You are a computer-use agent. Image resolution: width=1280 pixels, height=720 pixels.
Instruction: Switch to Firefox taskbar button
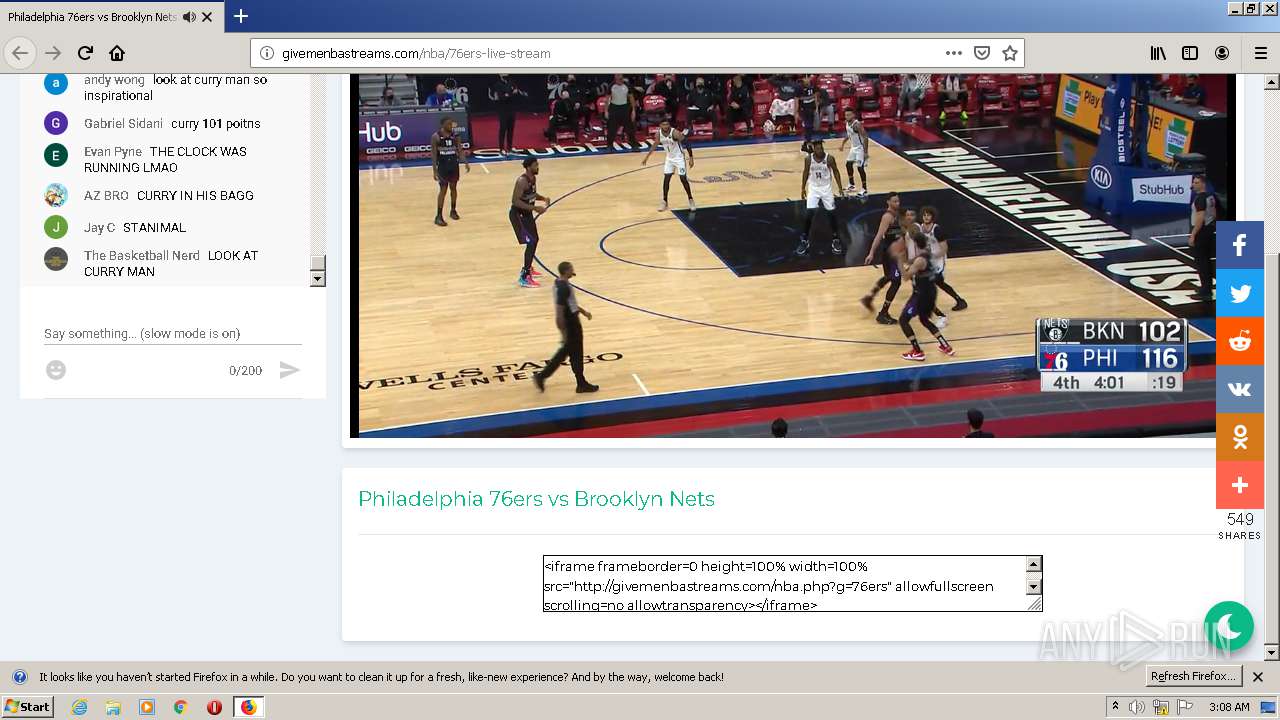248,707
